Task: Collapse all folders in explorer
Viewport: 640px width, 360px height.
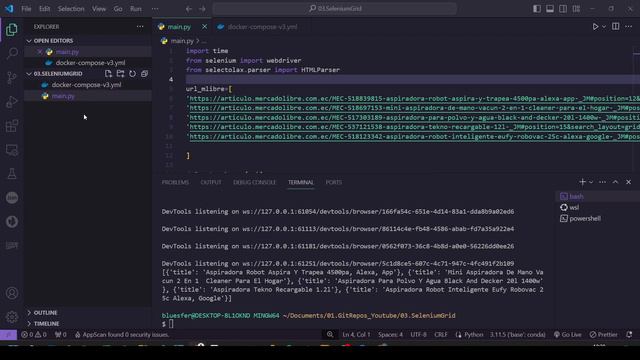Action: 144,74
